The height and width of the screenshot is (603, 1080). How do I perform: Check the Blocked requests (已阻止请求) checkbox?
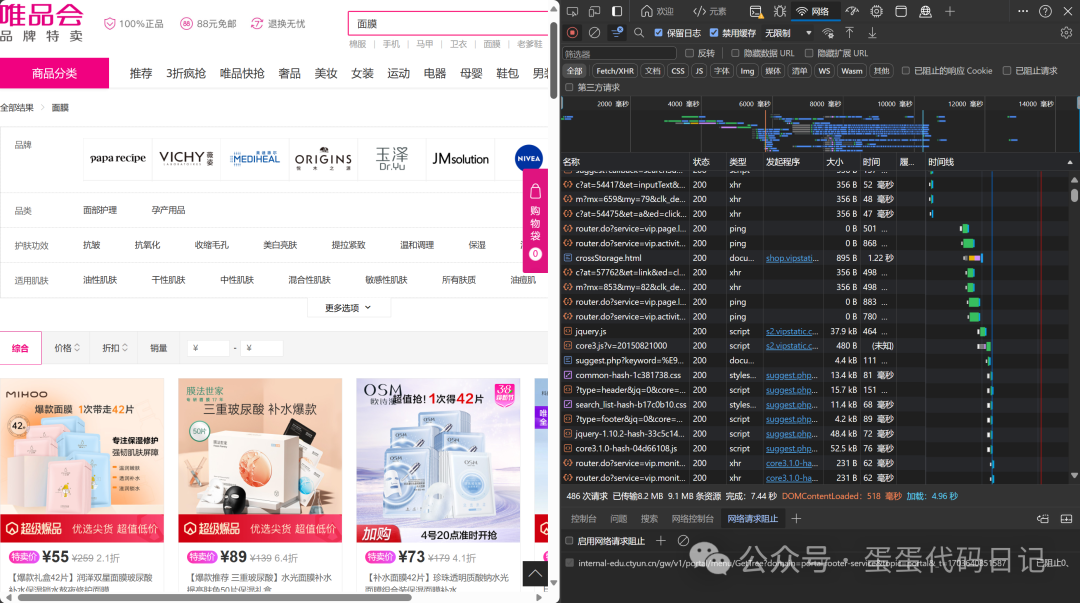pyautogui.click(x=1007, y=71)
